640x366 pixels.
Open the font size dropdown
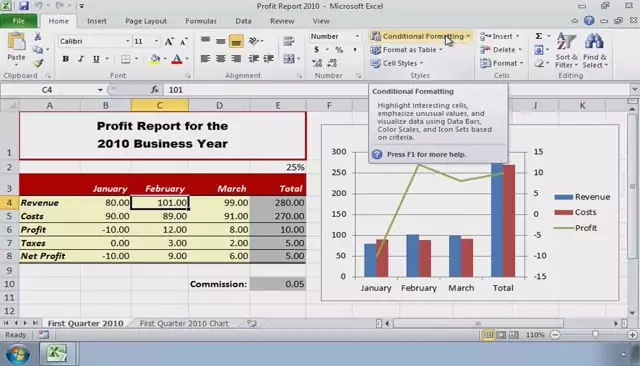[156, 41]
